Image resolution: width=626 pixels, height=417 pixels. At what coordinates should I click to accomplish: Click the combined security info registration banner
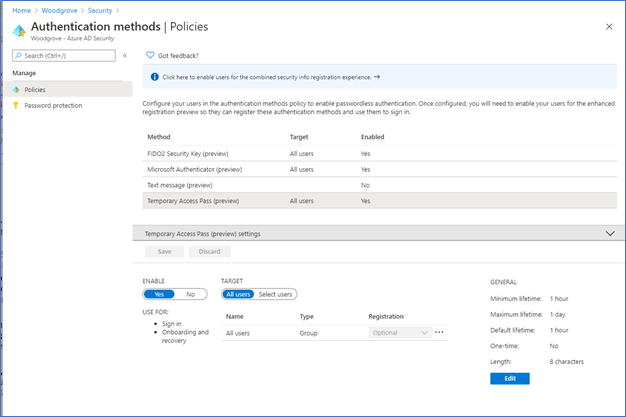[380, 77]
